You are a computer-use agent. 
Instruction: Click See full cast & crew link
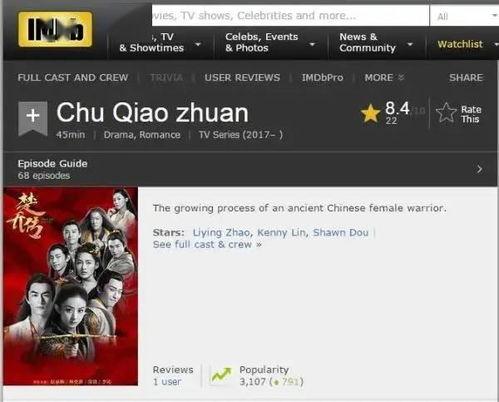[x=207, y=245]
